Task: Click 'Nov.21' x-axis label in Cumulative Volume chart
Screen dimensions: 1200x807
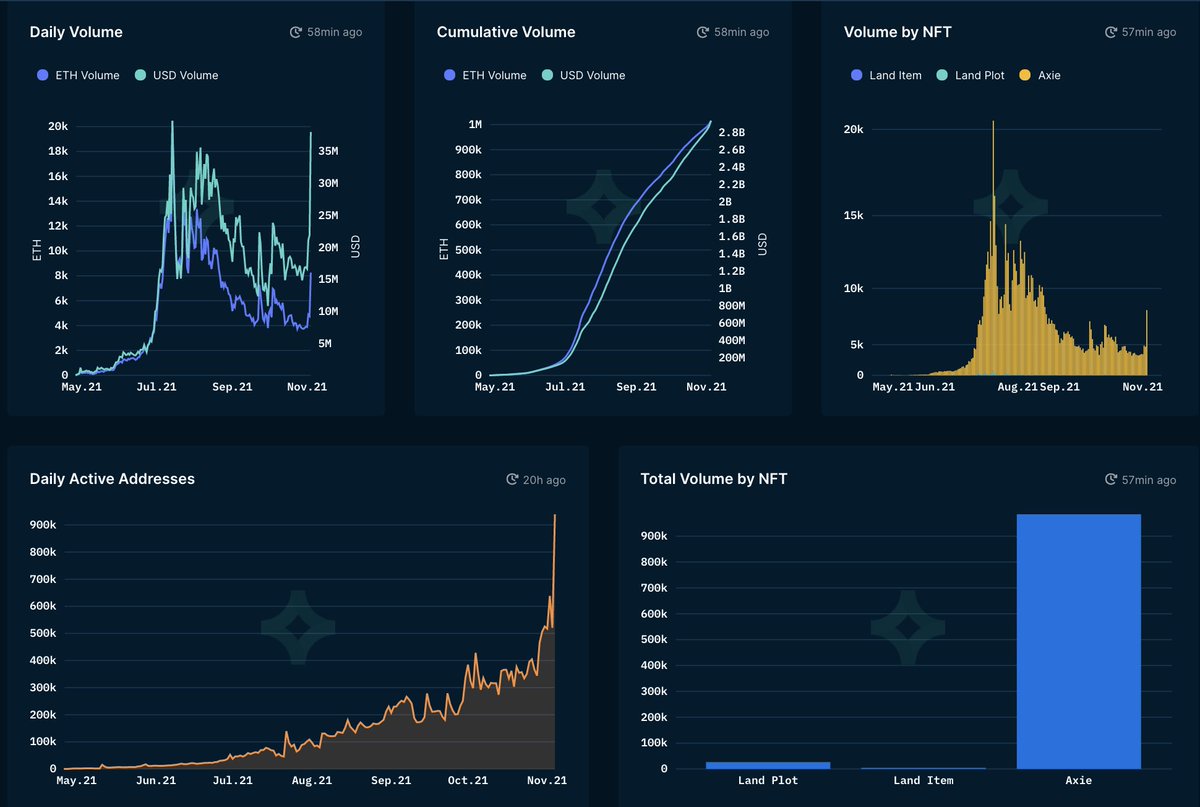Action: point(706,386)
